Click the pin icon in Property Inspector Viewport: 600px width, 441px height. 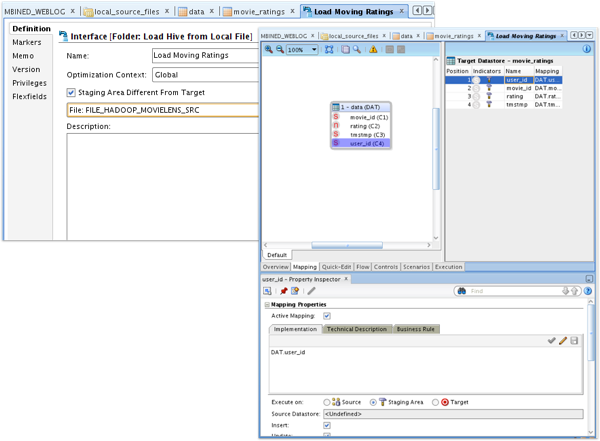[284, 291]
